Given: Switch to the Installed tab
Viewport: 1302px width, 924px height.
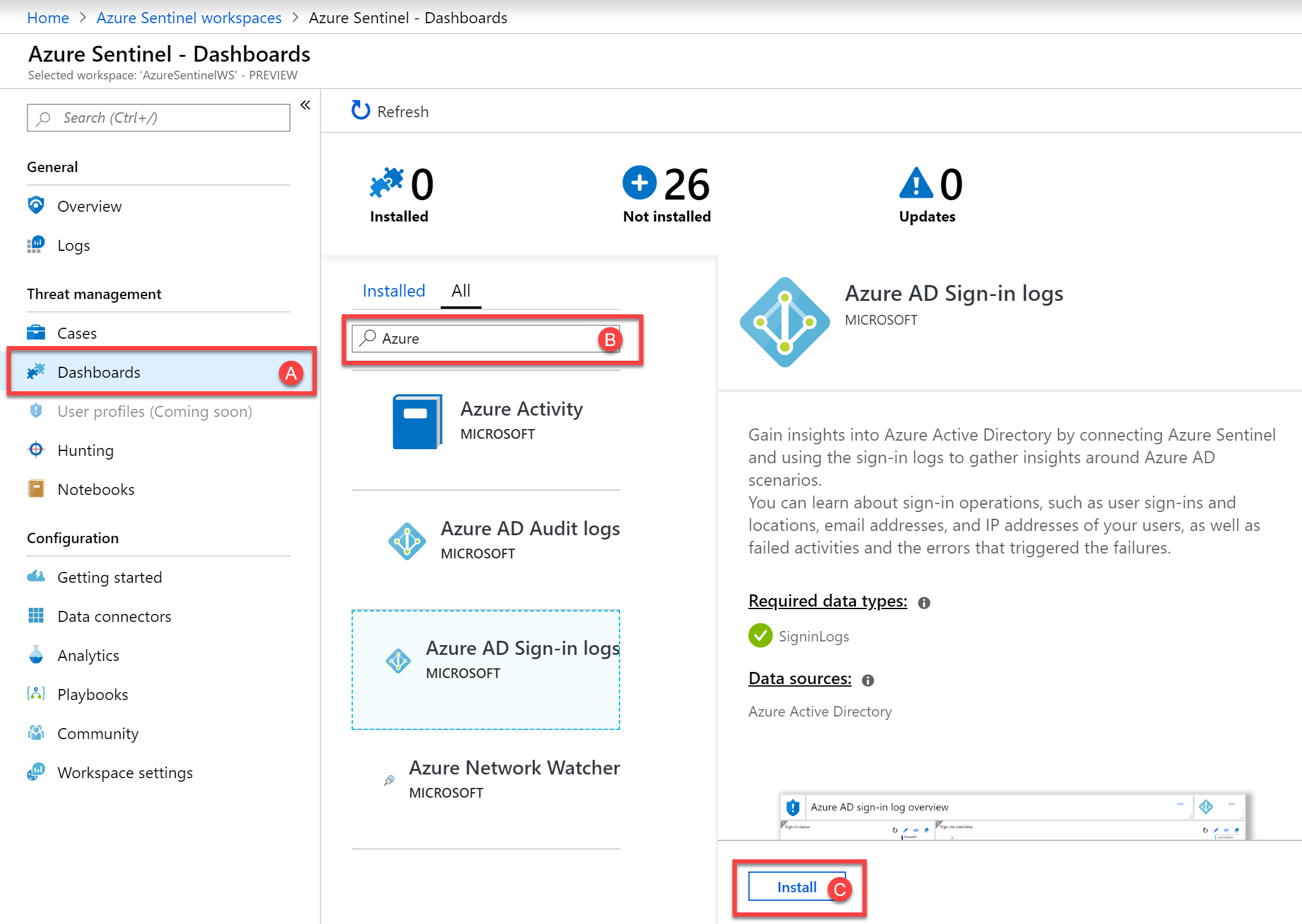Looking at the screenshot, I should pos(394,291).
